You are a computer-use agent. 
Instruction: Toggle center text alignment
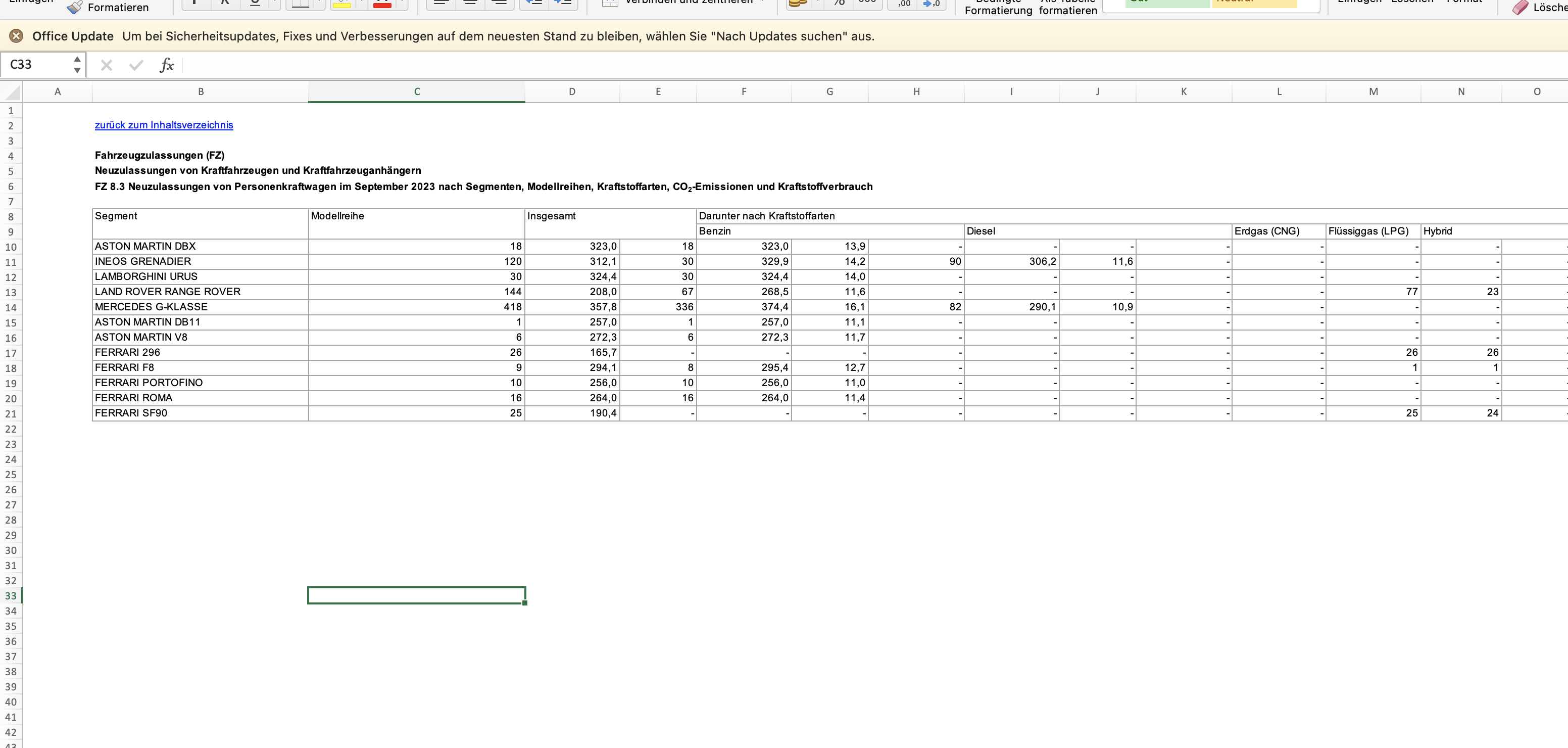pyautogui.click(x=470, y=3)
